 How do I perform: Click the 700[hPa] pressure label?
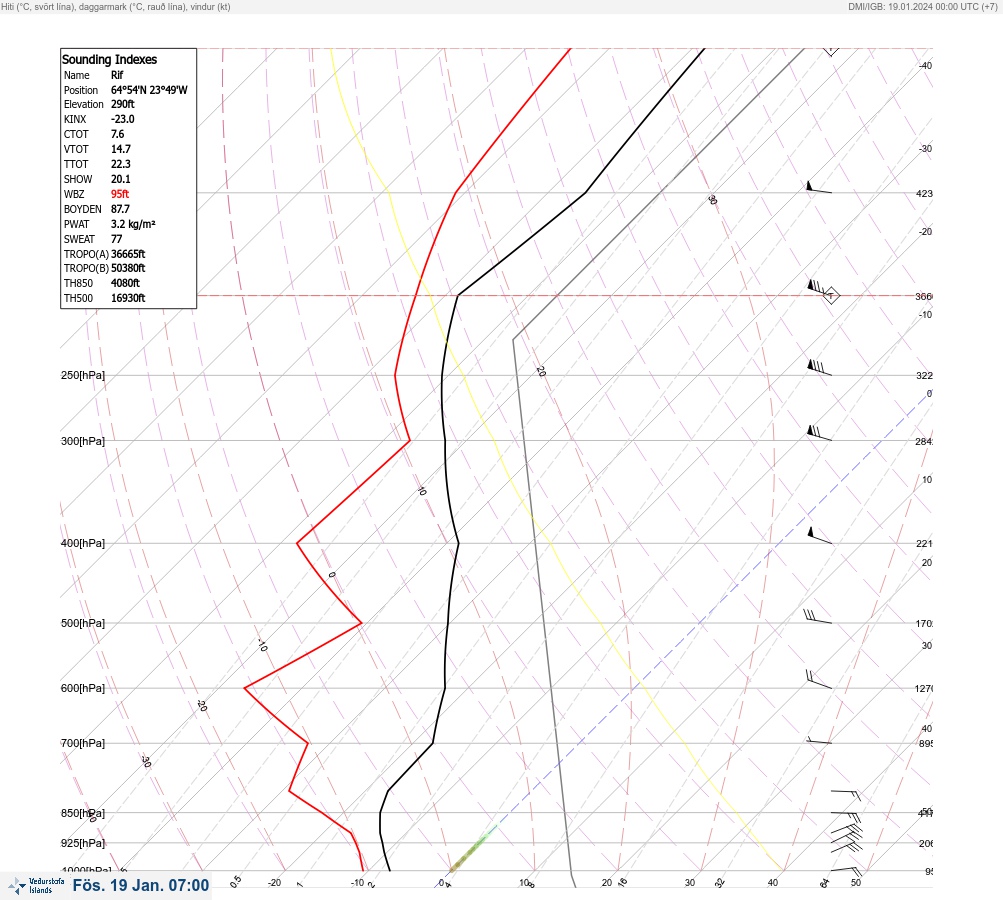pyautogui.click(x=83, y=743)
